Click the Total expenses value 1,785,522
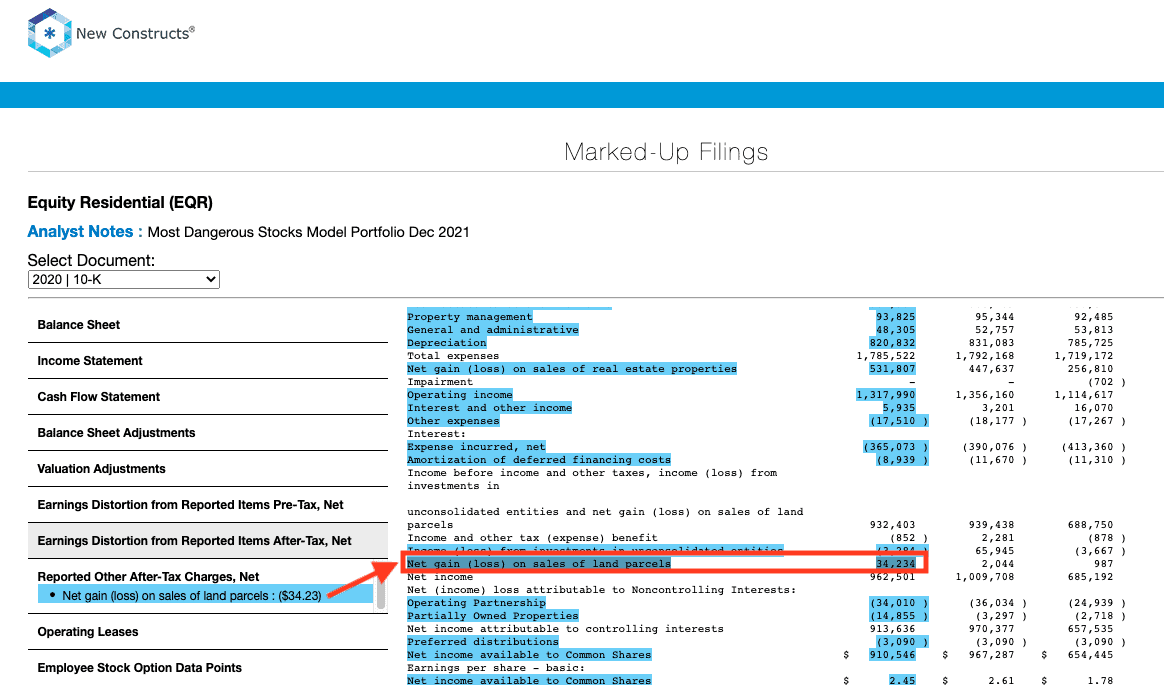 886,356
